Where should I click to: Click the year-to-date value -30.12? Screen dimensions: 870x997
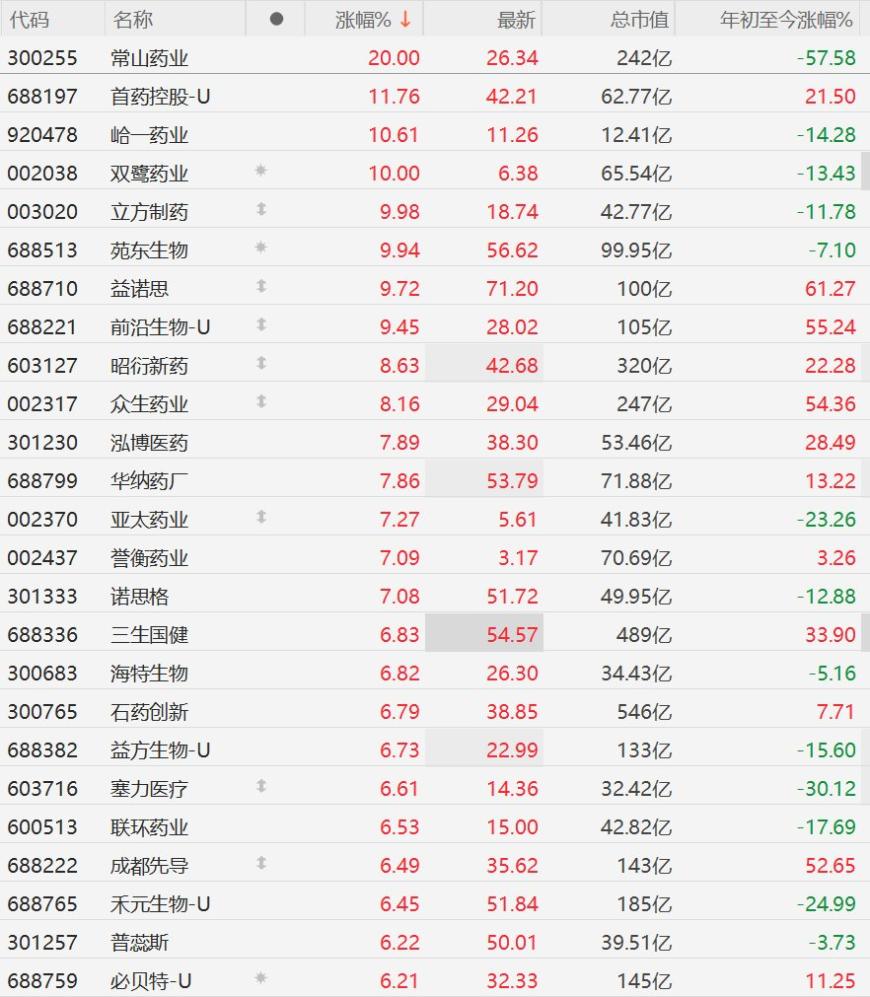[x=827, y=788]
